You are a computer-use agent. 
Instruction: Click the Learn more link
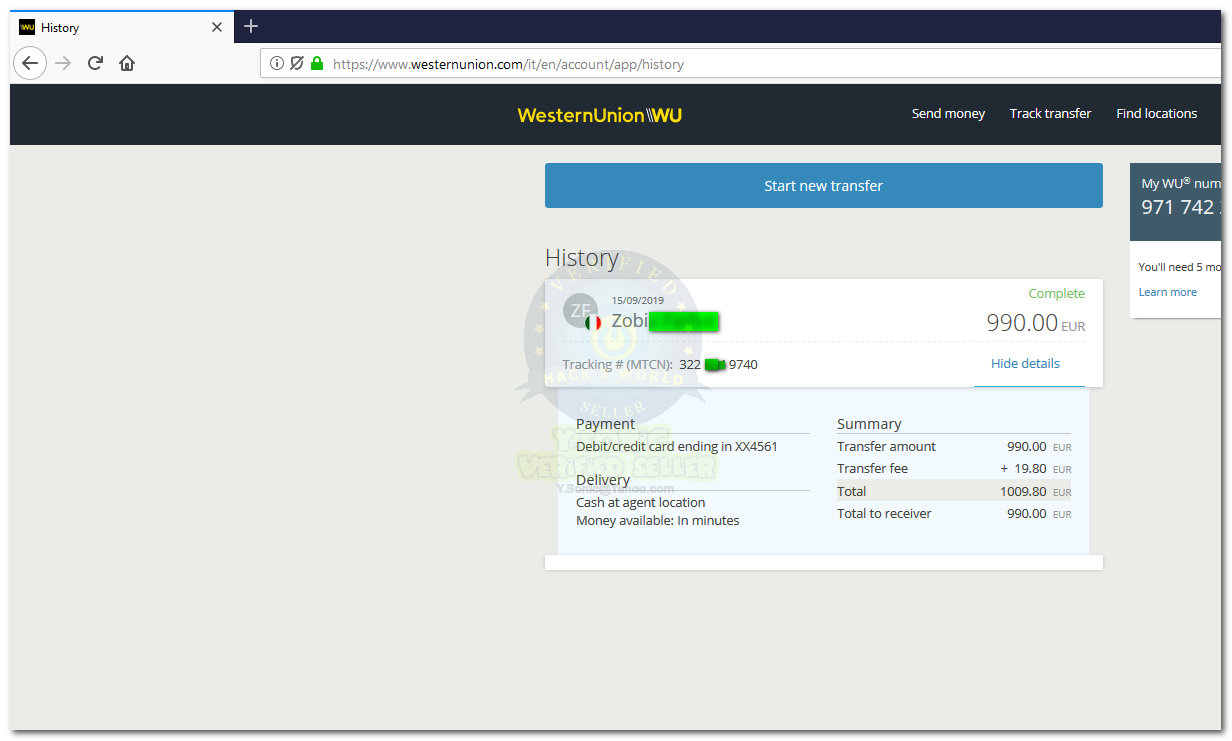coord(1167,292)
